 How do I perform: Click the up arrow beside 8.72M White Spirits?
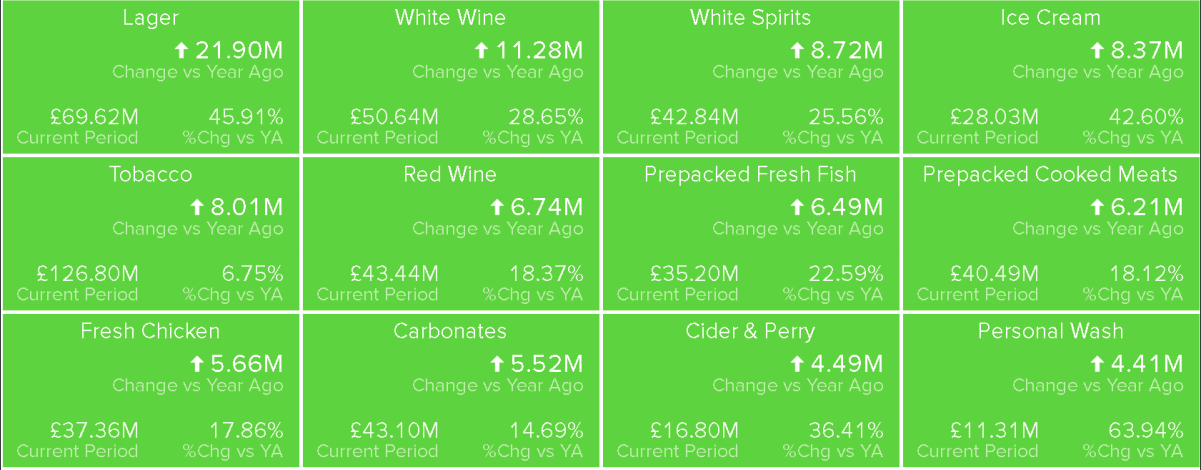click(797, 49)
